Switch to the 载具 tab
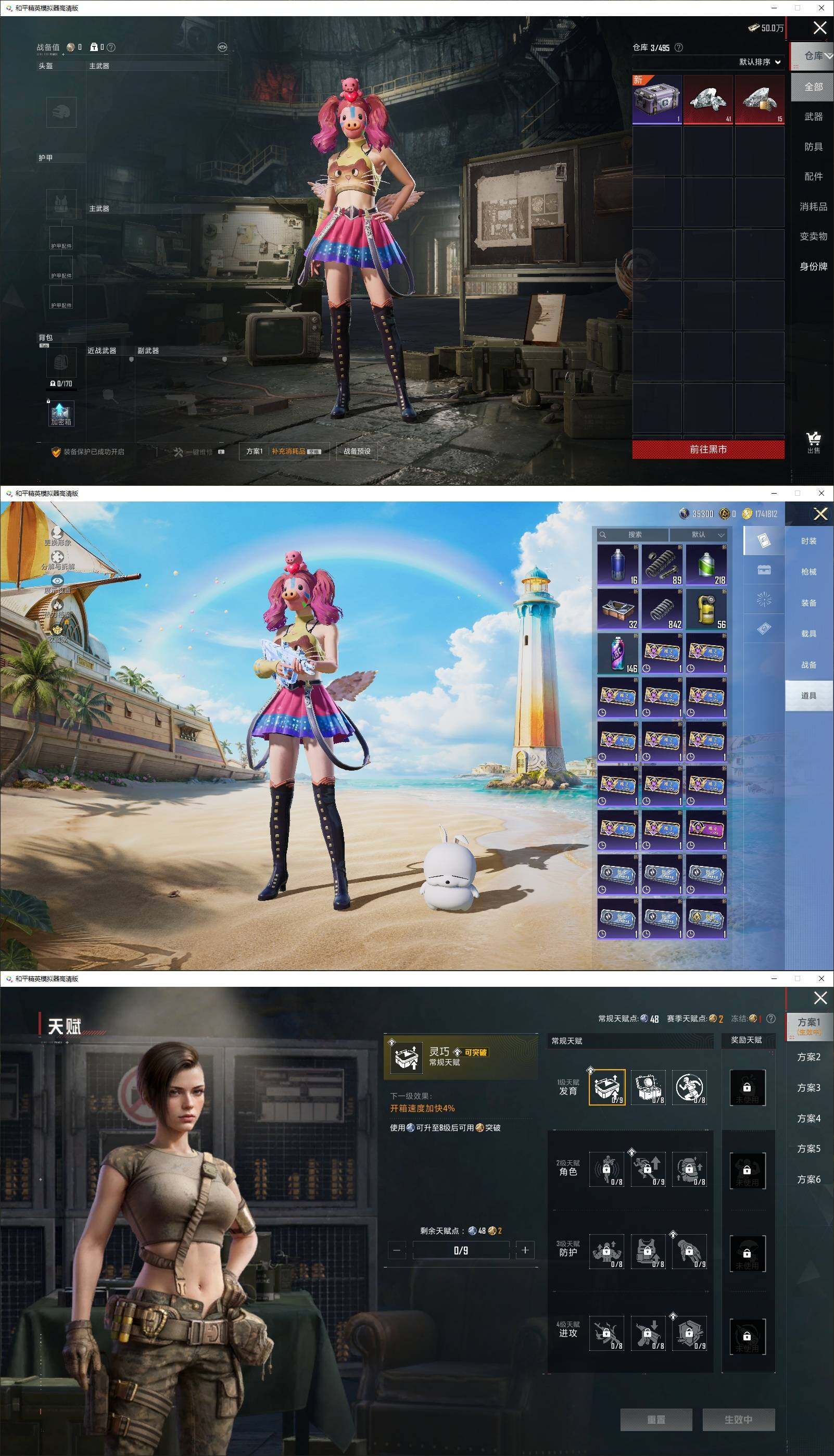The height and width of the screenshot is (1456, 834). (809, 634)
